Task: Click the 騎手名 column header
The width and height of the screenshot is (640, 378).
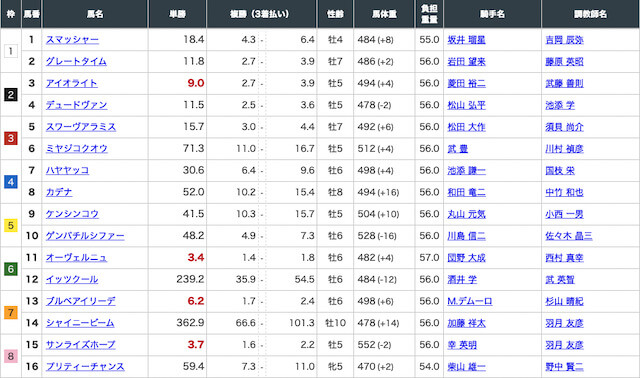Action: [x=492, y=14]
